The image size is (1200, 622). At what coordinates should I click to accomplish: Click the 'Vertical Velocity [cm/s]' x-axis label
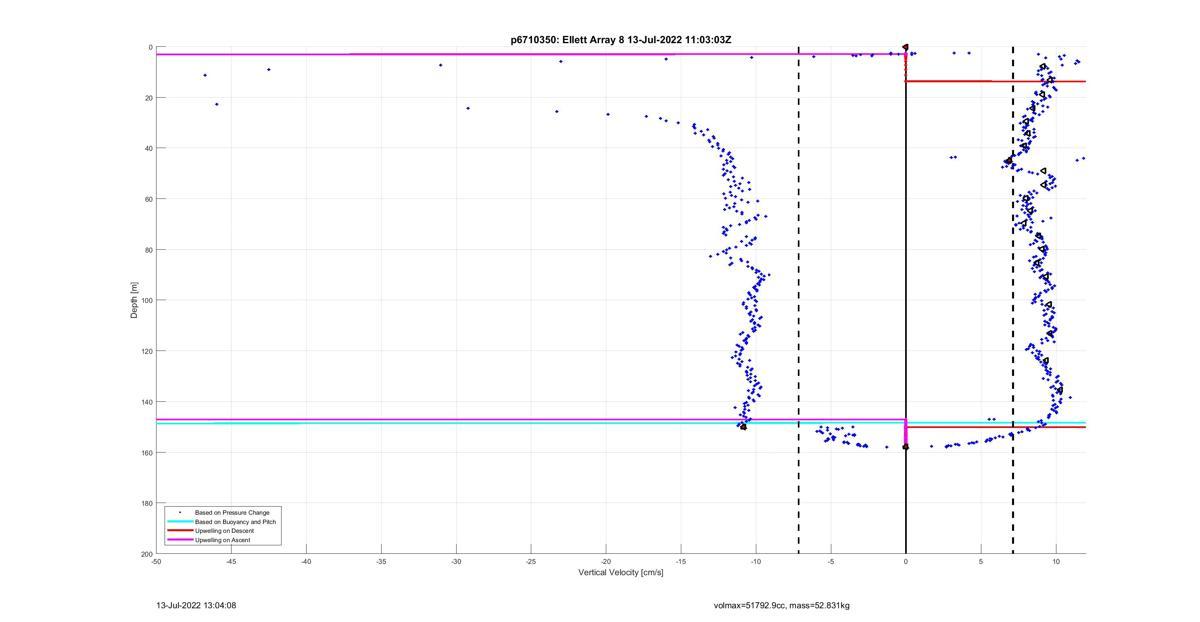[x=620, y=573]
